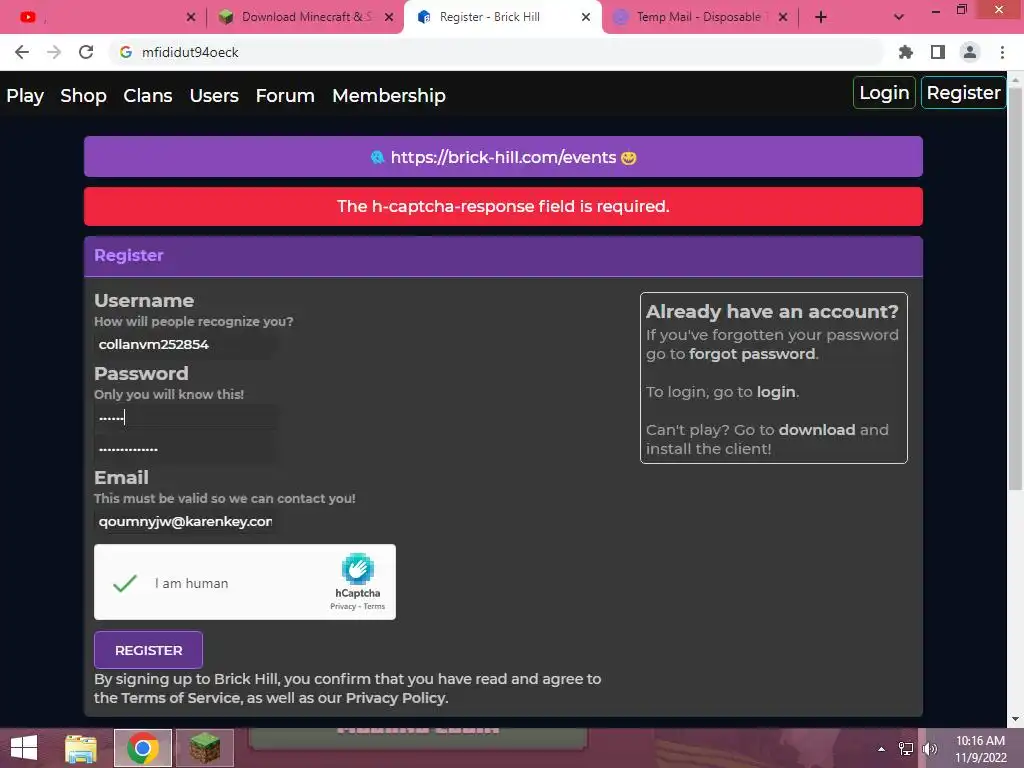The width and height of the screenshot is (1024, 768).
Task: Open File Explorer from the taskbar
Action: tap(80, 748)
